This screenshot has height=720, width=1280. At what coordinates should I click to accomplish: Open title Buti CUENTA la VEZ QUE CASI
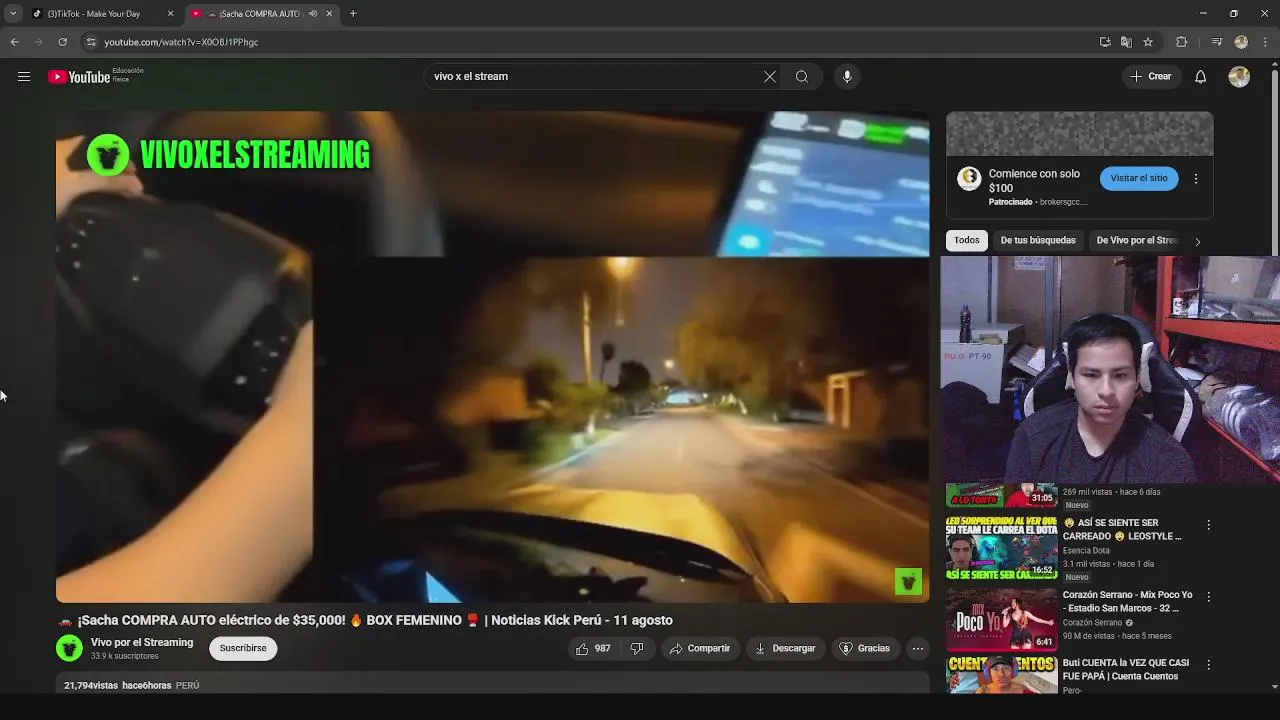[1126, 669]
